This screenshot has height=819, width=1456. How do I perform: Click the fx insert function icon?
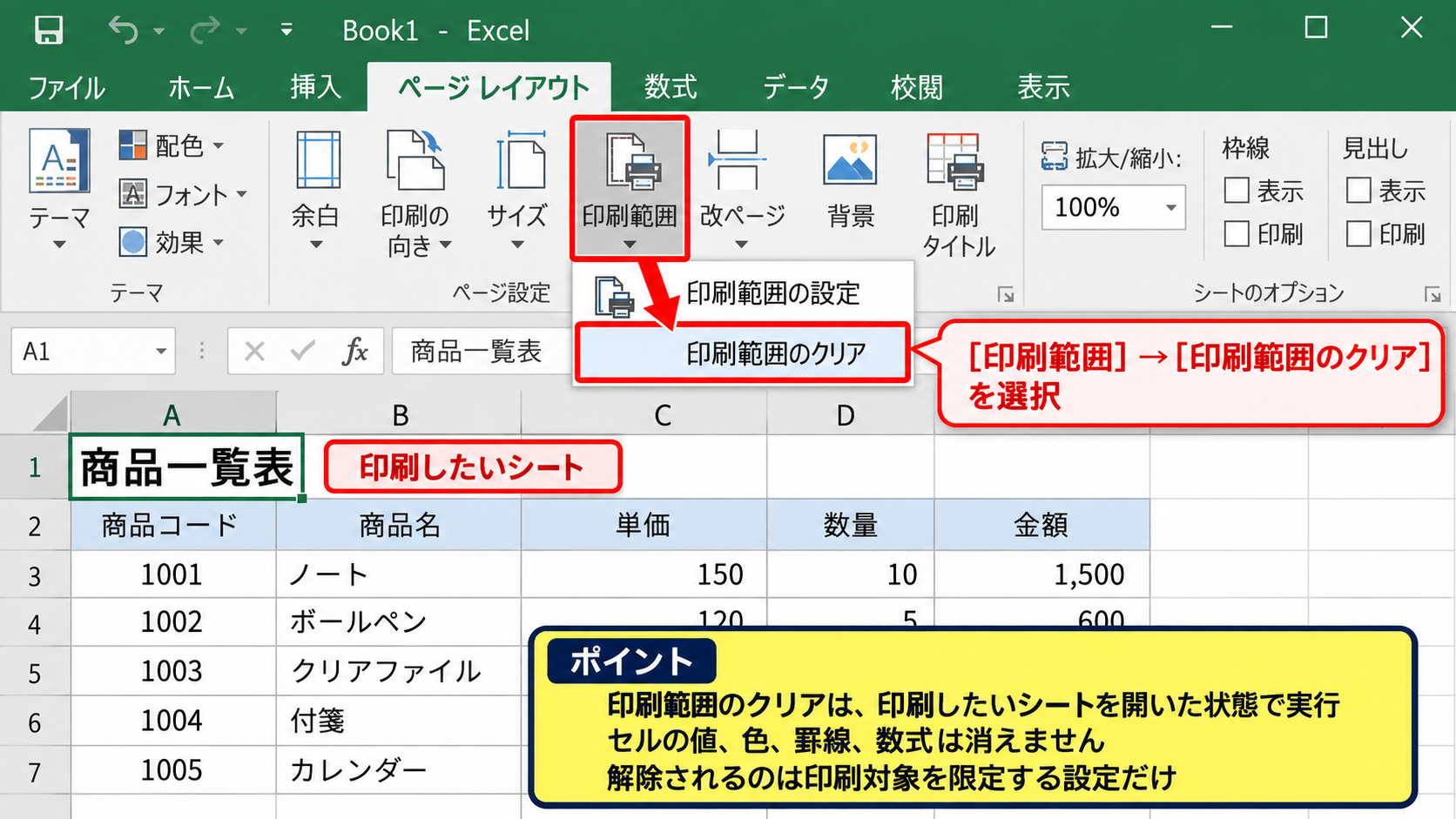[354, 351]
